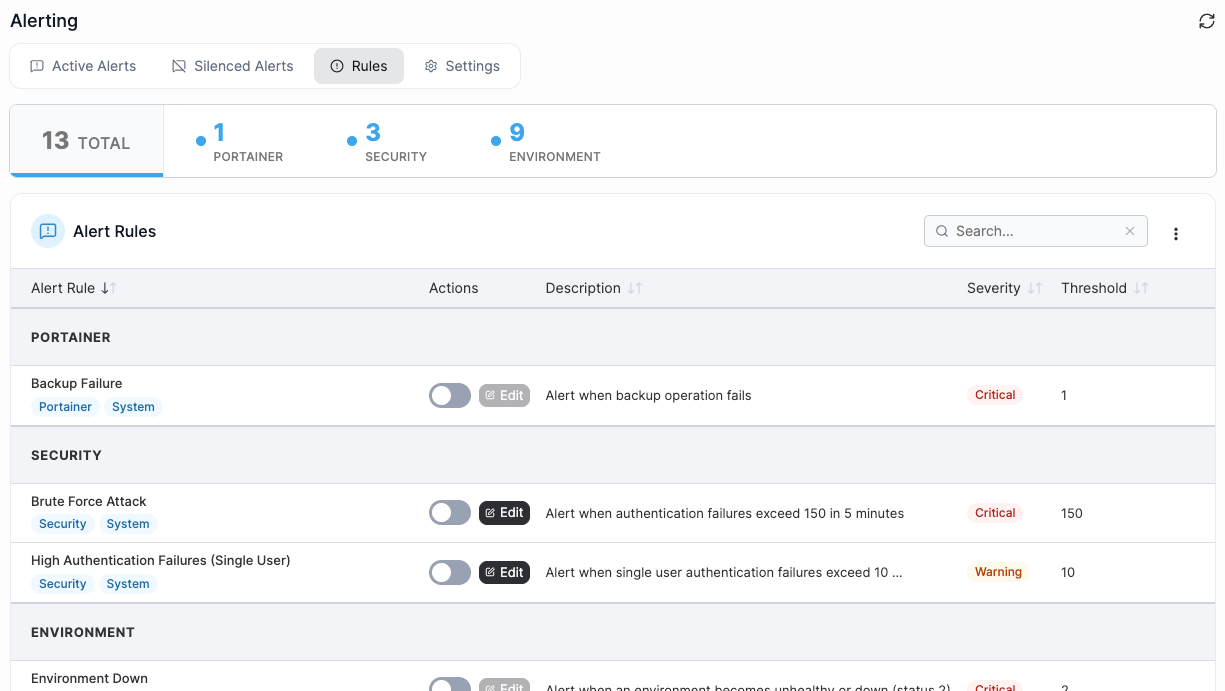This screenshot has height=691, width=1225.
Task: Click the Alert Rules message icon
Action: (x=48, y=231)
